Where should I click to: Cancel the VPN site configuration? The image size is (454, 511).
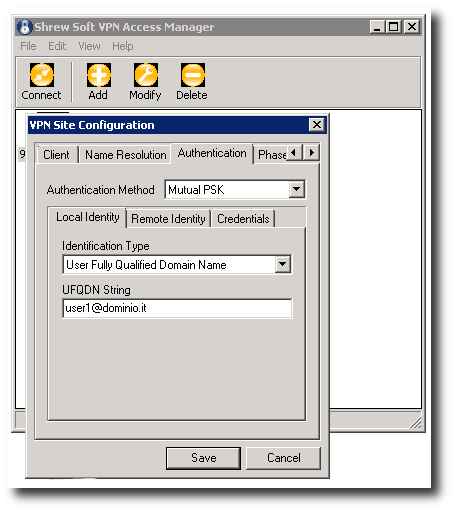tap(283, 458)
